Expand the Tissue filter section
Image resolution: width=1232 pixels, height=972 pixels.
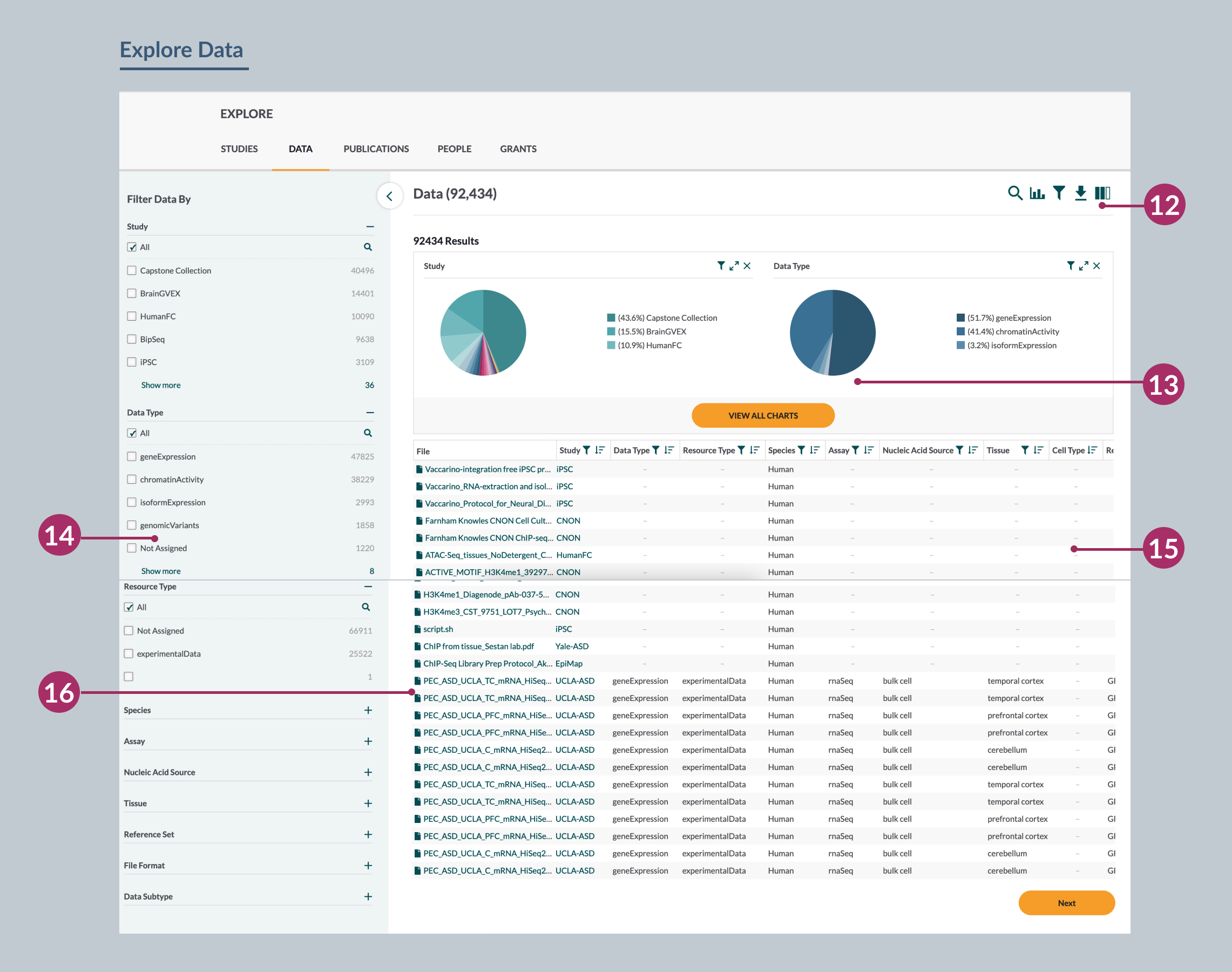click(x=368, y=804)
